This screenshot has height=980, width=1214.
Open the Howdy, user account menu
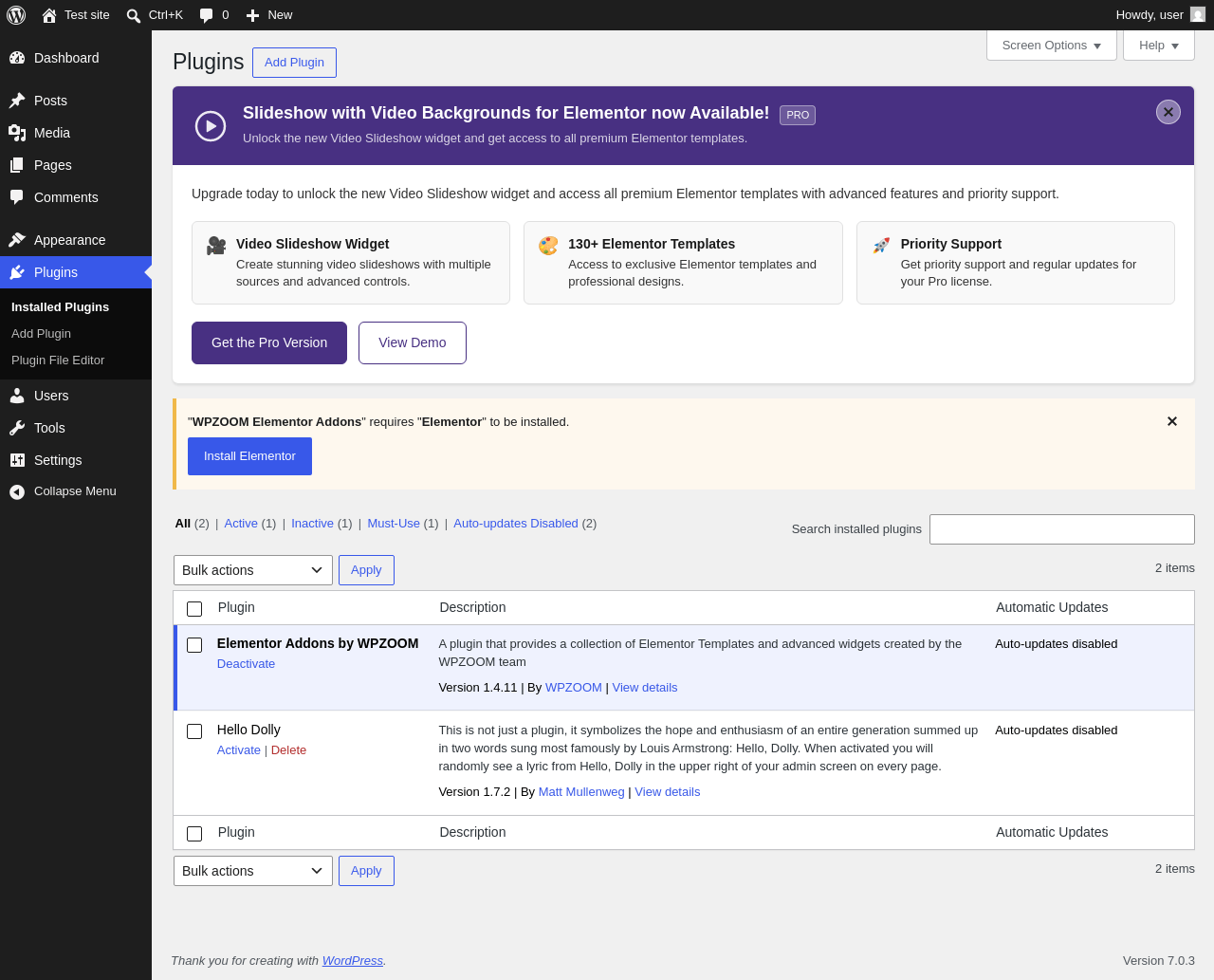(1160, 15)
